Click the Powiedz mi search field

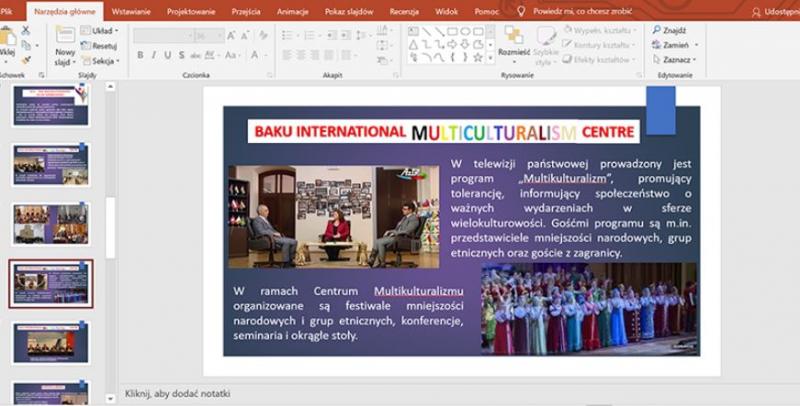tap(582, 11)
